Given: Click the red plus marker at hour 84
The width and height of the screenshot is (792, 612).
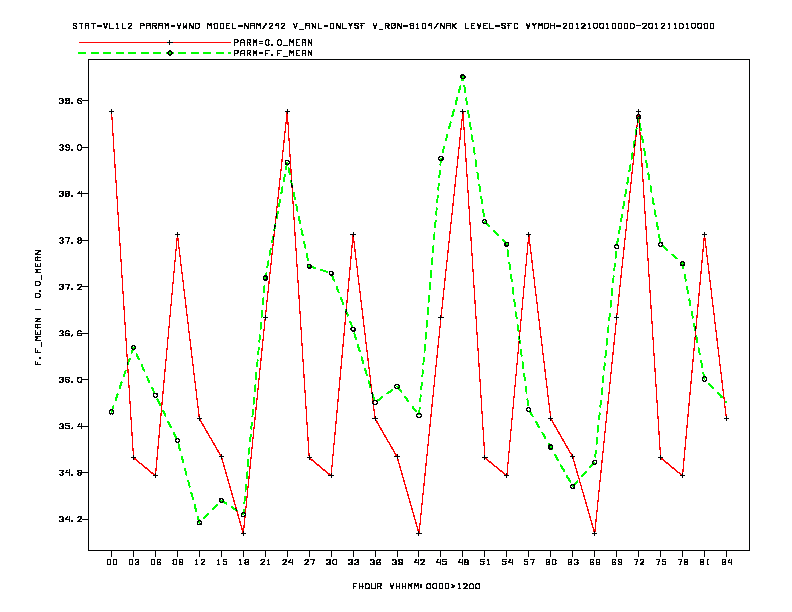Looking at the screenshot, I should pos(726,419).
